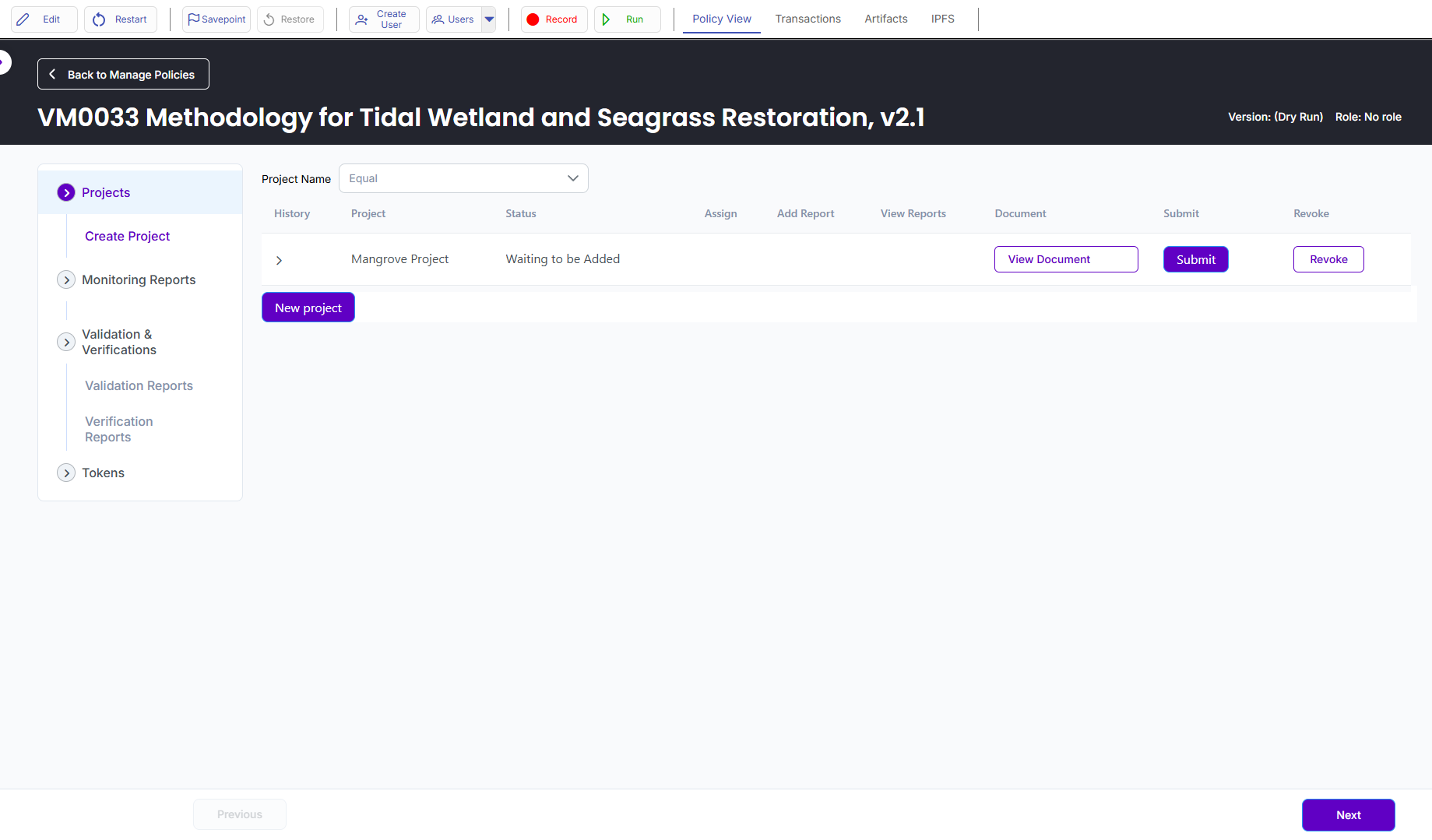Click the View Document button
The height and width of the screenshot is (840, 1432).
click(x=1065, y=259)
